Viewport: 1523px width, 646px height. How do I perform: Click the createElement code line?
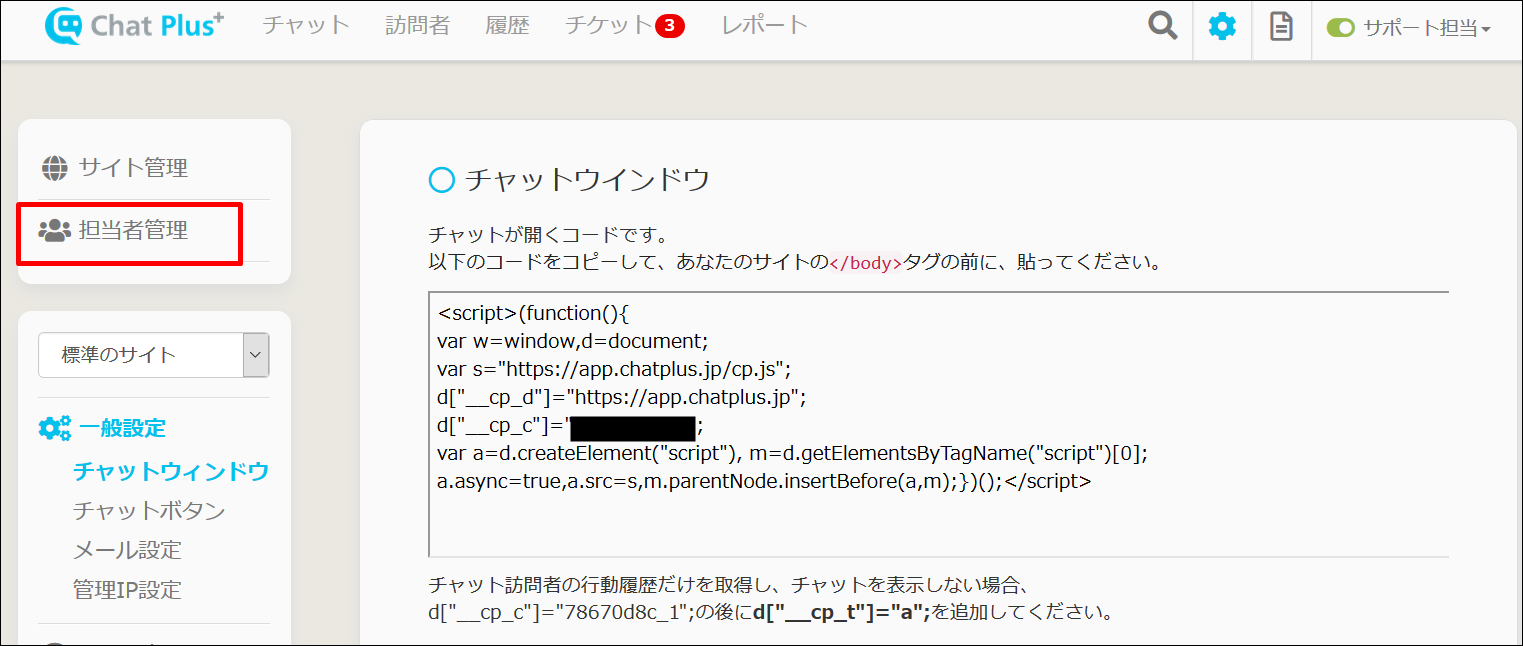(792, 453)
